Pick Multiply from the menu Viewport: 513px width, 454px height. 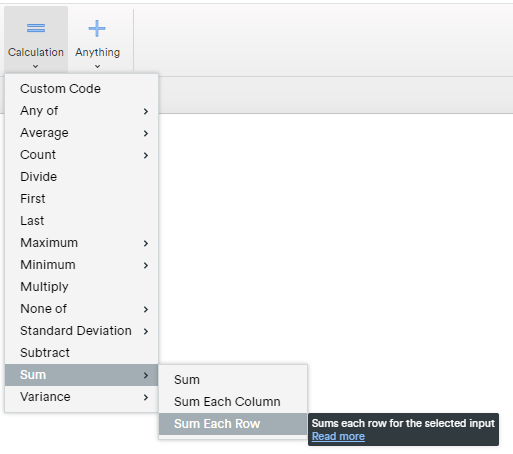pyautogui.click(x=81, y=287)
